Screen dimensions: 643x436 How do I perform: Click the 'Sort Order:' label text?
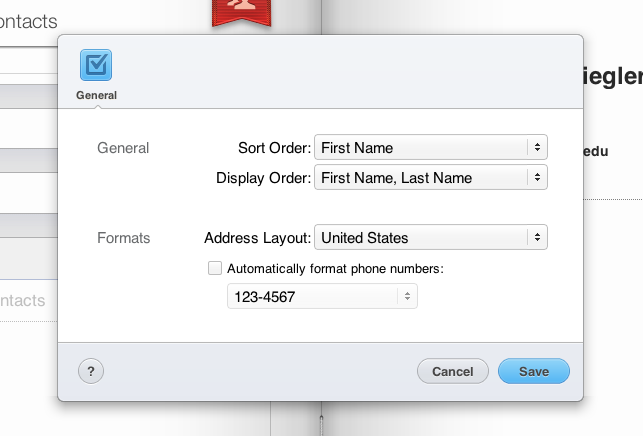click(274, 148)
